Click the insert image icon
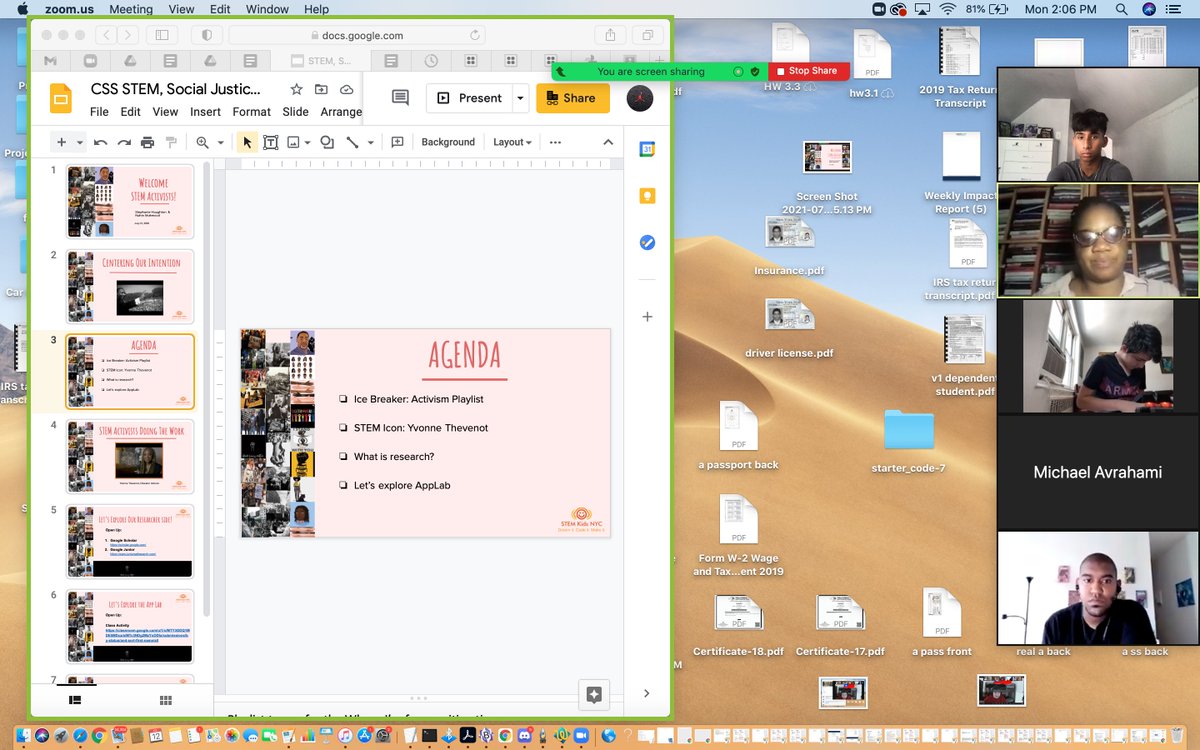Viewport: 1200px width, 750px height. (294, 142)
